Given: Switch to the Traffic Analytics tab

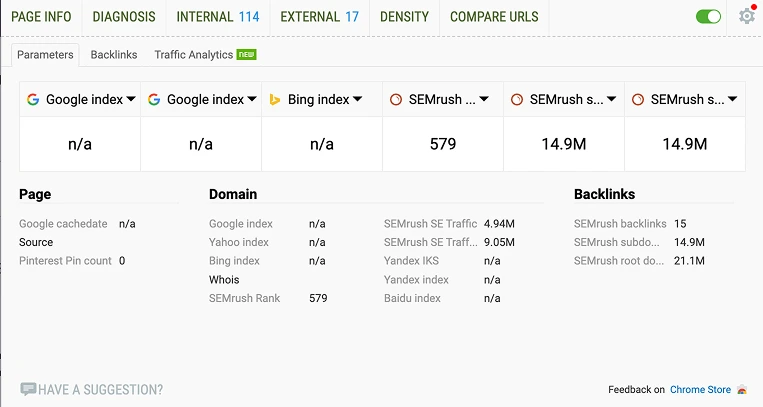Looking at the screenshot, I should 194,55.
